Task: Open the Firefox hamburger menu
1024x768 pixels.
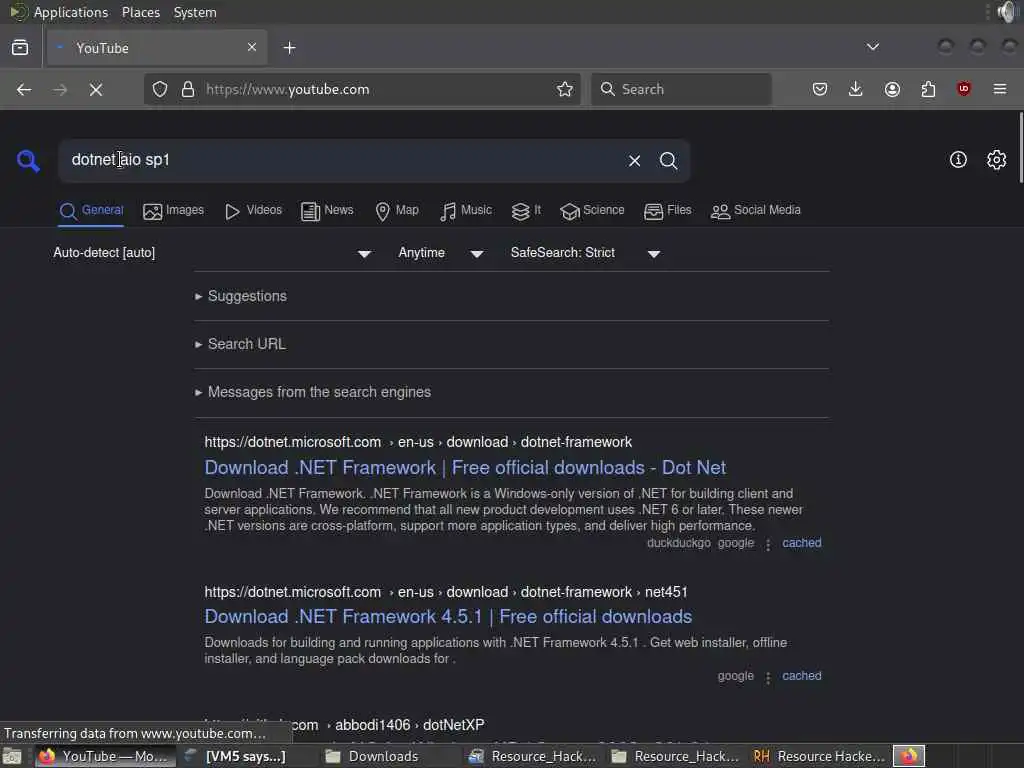Action: [x=1000, y=89]
